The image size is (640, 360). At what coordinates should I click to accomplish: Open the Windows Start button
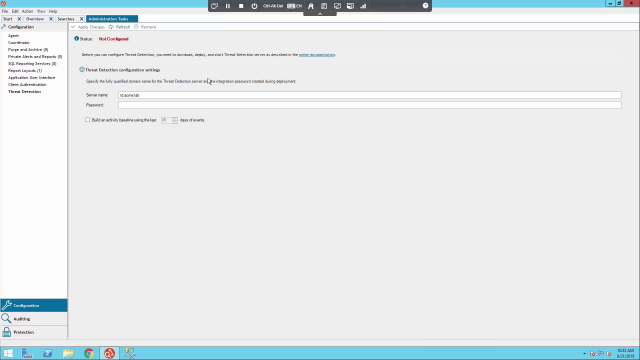coord(8,353)
